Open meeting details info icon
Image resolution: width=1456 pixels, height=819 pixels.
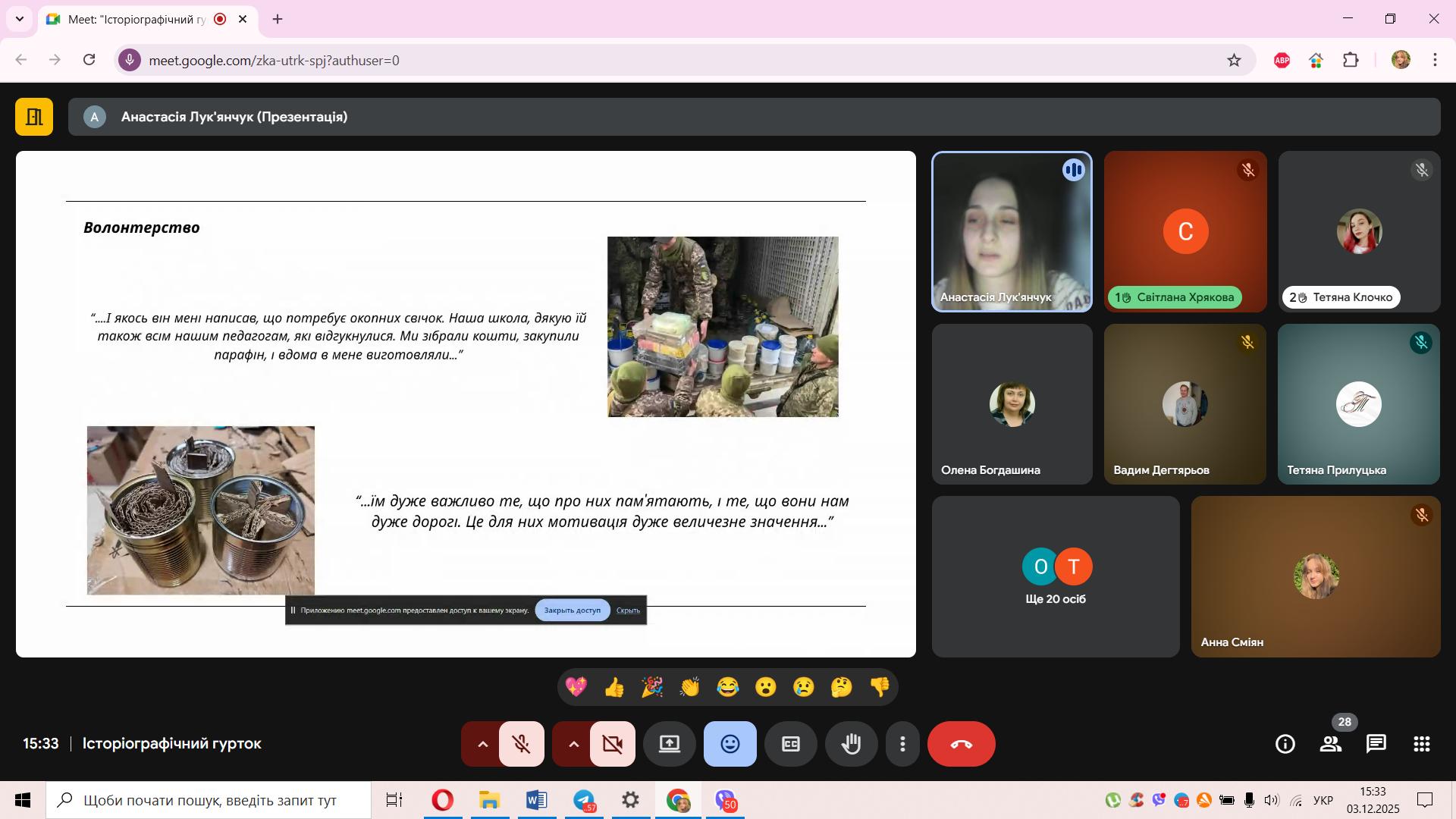point(1285,744)
